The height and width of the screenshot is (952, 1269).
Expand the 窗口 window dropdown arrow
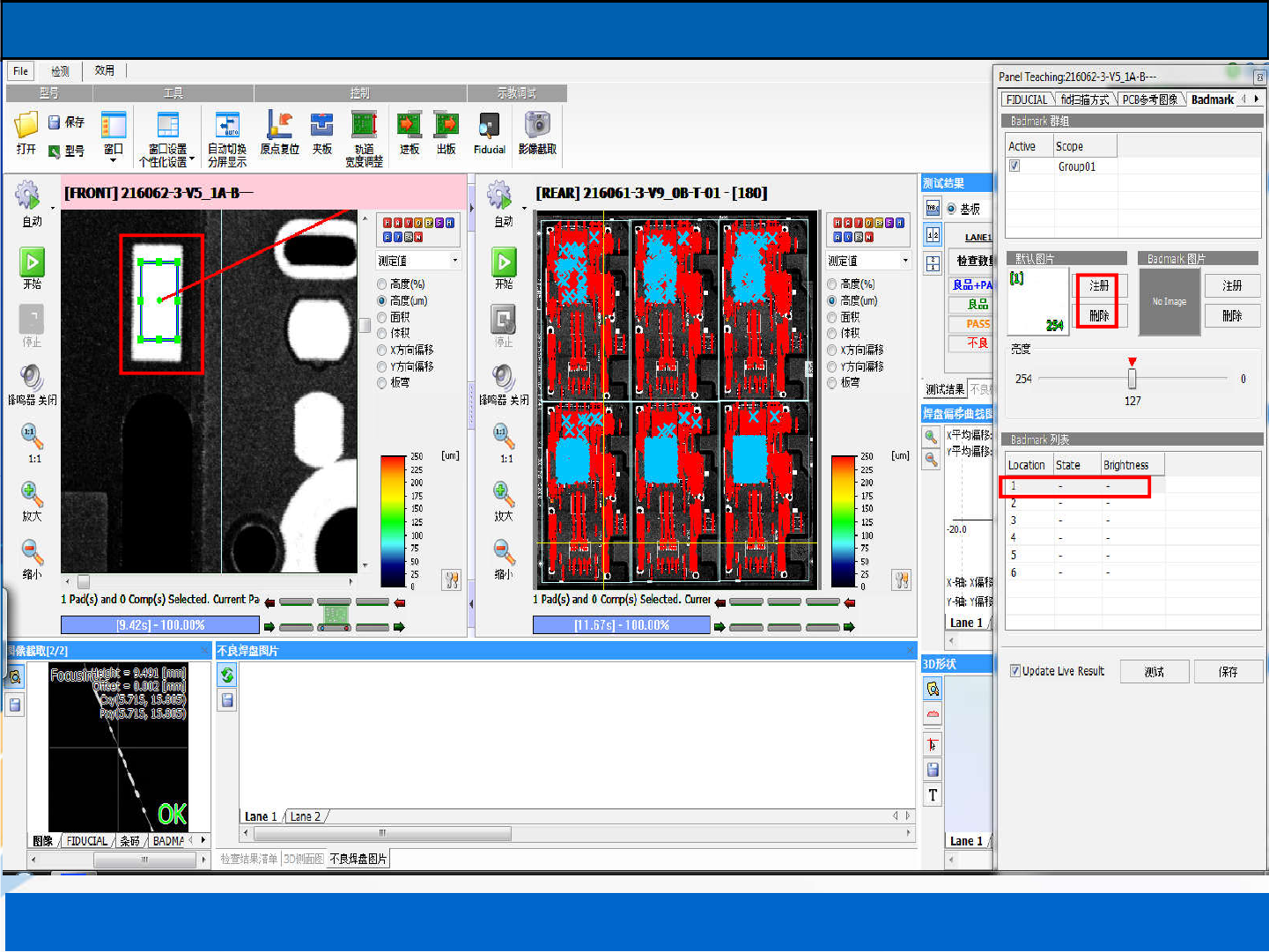[x=113, y=161]
